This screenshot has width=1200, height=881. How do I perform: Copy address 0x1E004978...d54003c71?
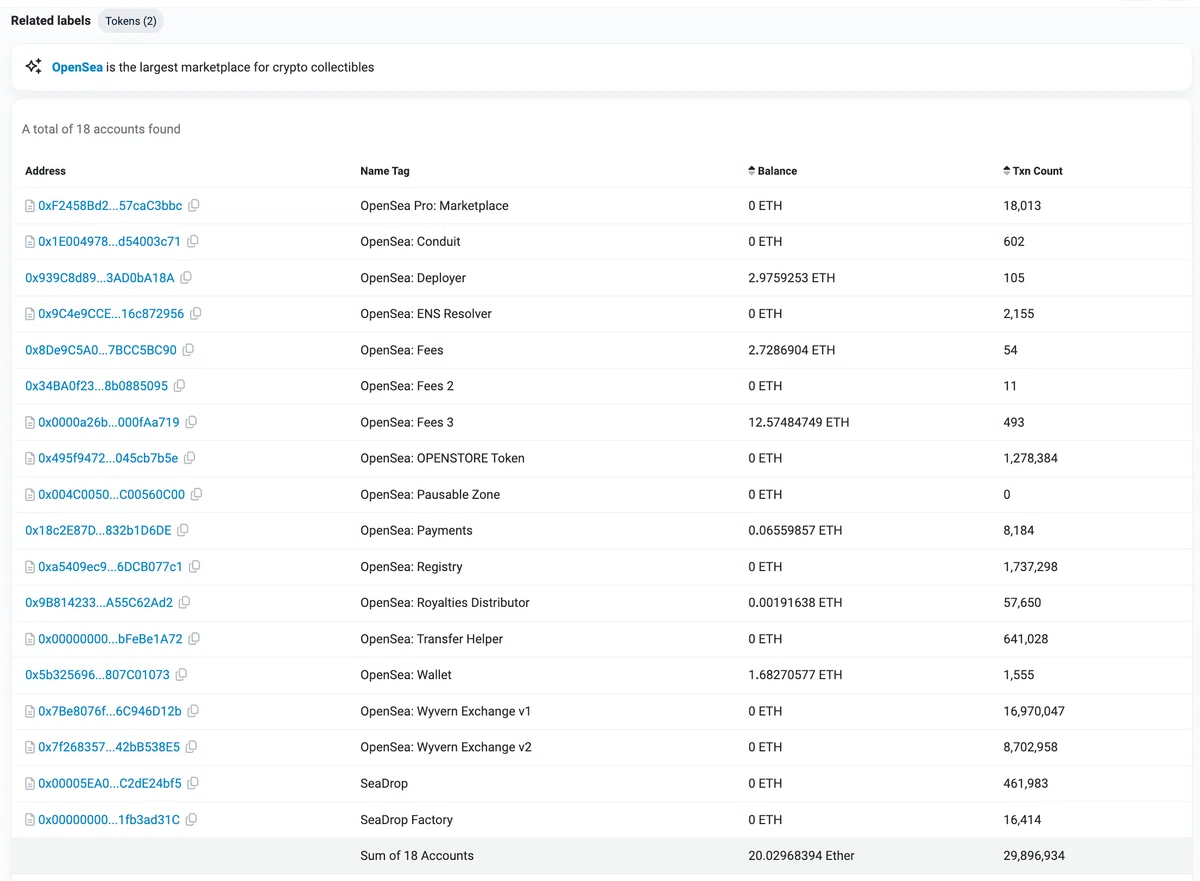pos(193,241)
